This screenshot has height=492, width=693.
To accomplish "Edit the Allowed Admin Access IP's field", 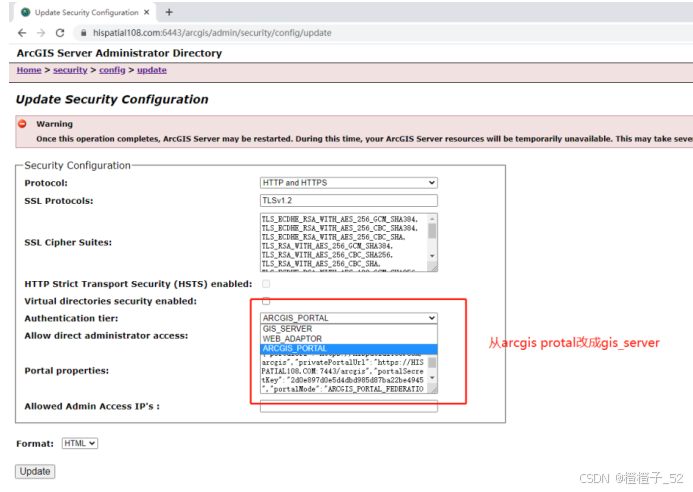I will pyautogui.click(x=349, y=406).
